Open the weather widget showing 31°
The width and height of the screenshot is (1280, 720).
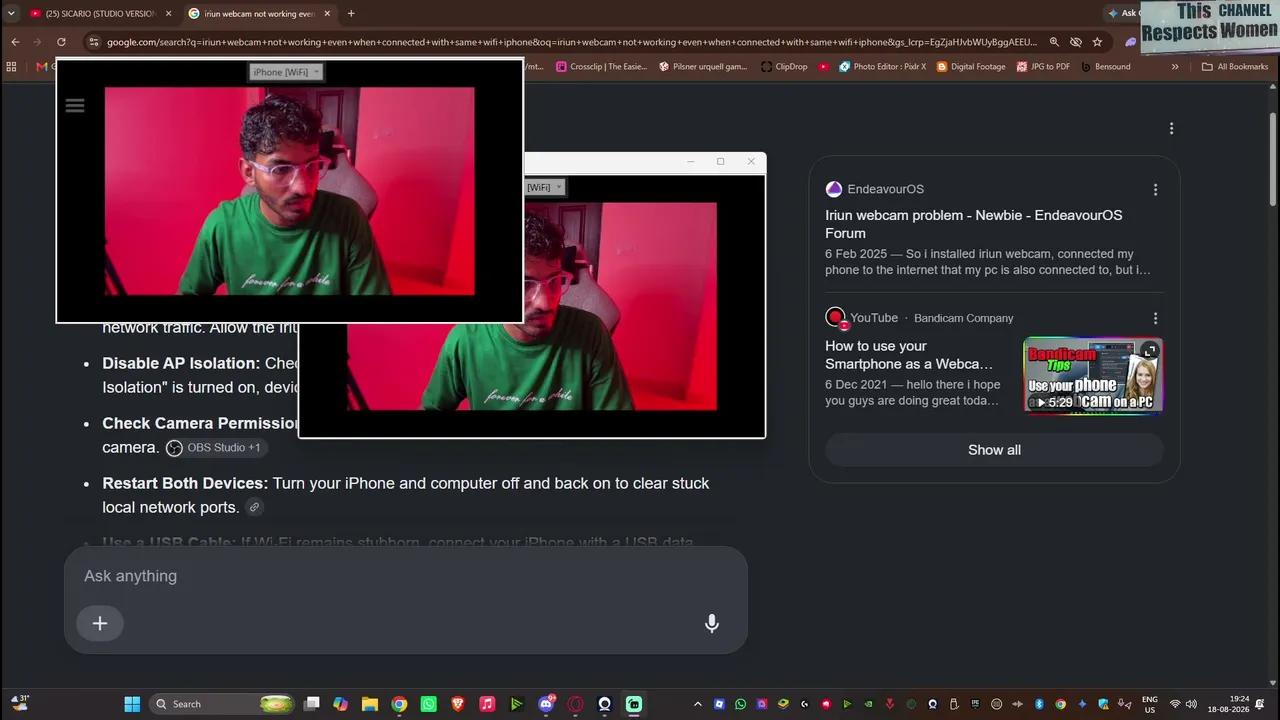tap(19, 704)
